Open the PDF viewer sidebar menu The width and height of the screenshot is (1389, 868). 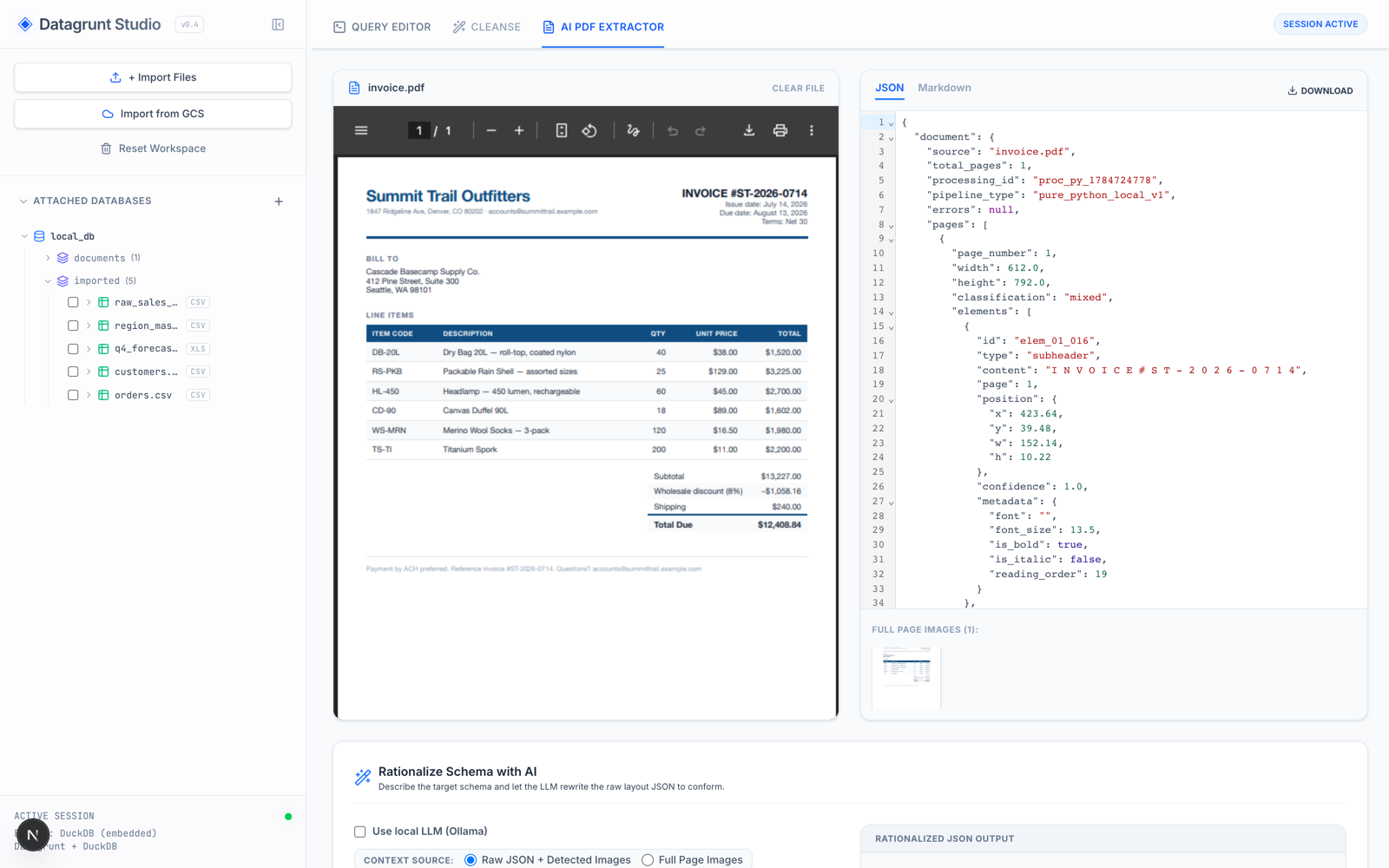point(361,130)
